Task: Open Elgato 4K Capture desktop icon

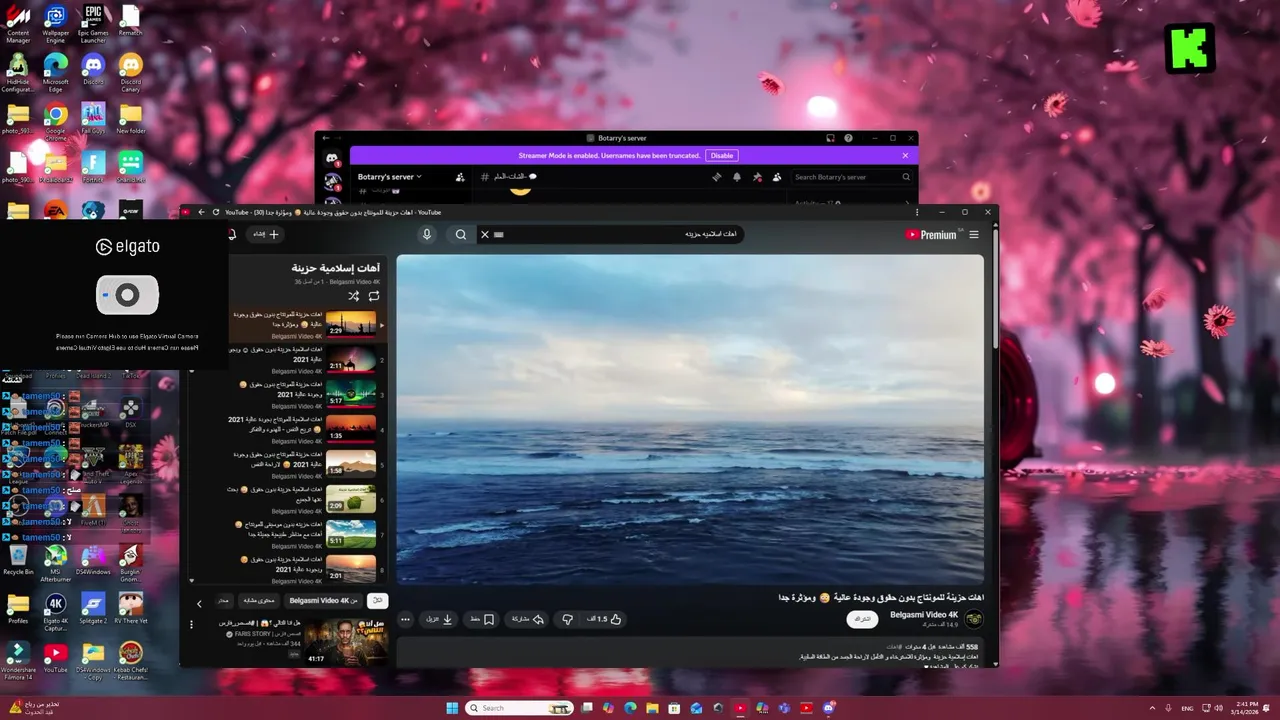Action: click(56, 609)
